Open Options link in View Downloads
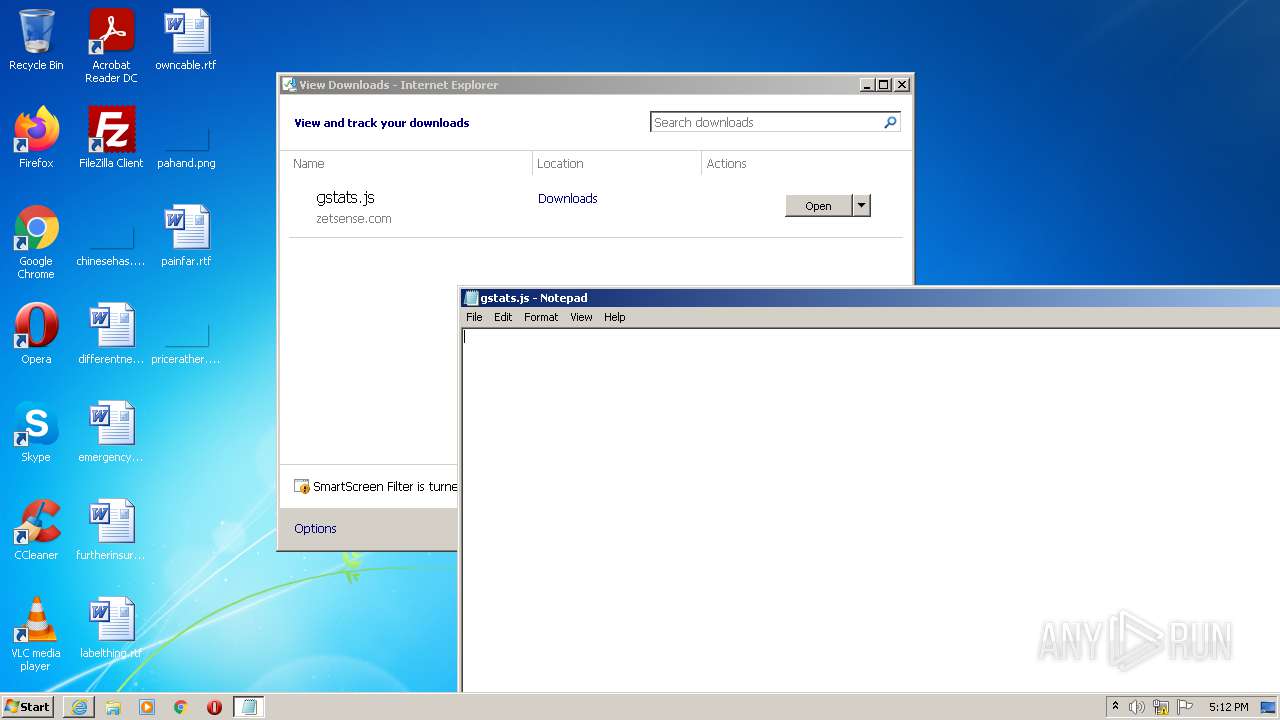The width and height of the screenshot is (1280, 720). coord(315,529)
